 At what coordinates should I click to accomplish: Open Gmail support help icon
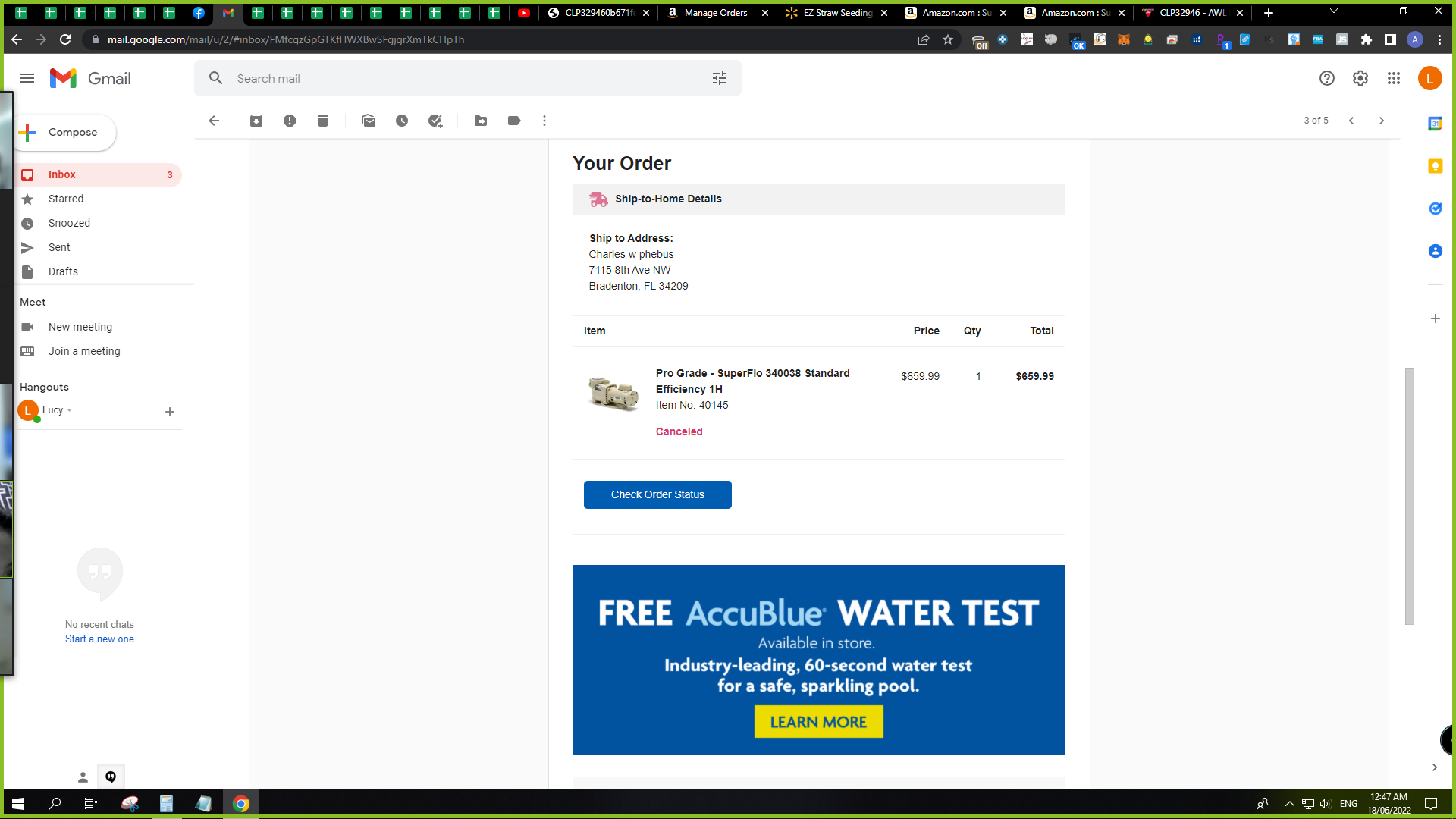point(1327,78)
